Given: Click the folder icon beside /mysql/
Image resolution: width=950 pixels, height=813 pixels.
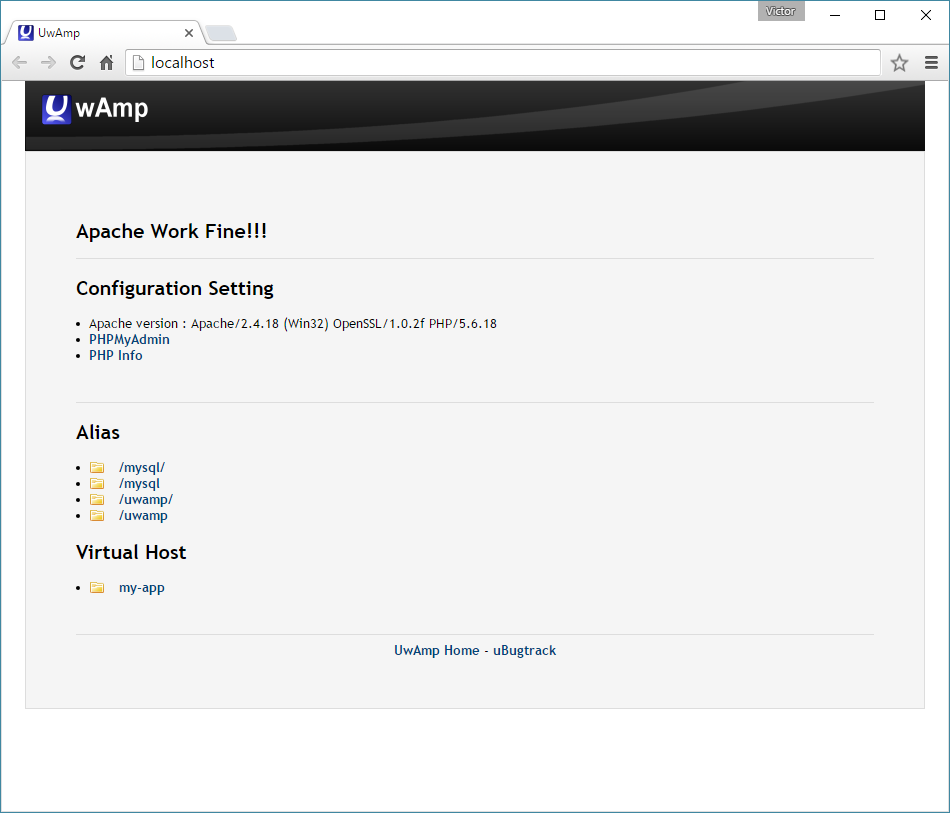Looking at the screenshot, I should coord(97,467).
